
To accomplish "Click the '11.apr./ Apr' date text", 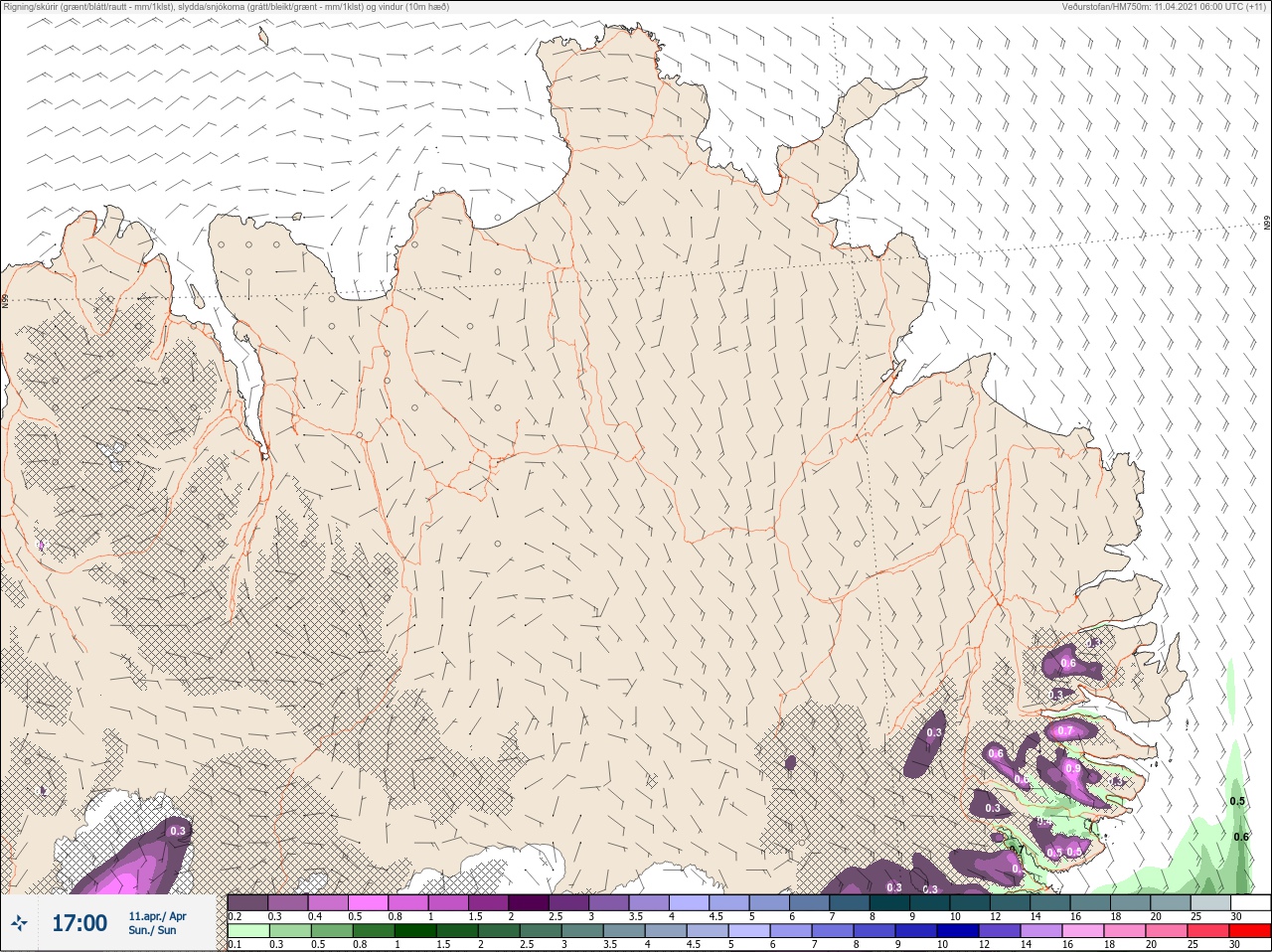I will [x=157, y=916].
